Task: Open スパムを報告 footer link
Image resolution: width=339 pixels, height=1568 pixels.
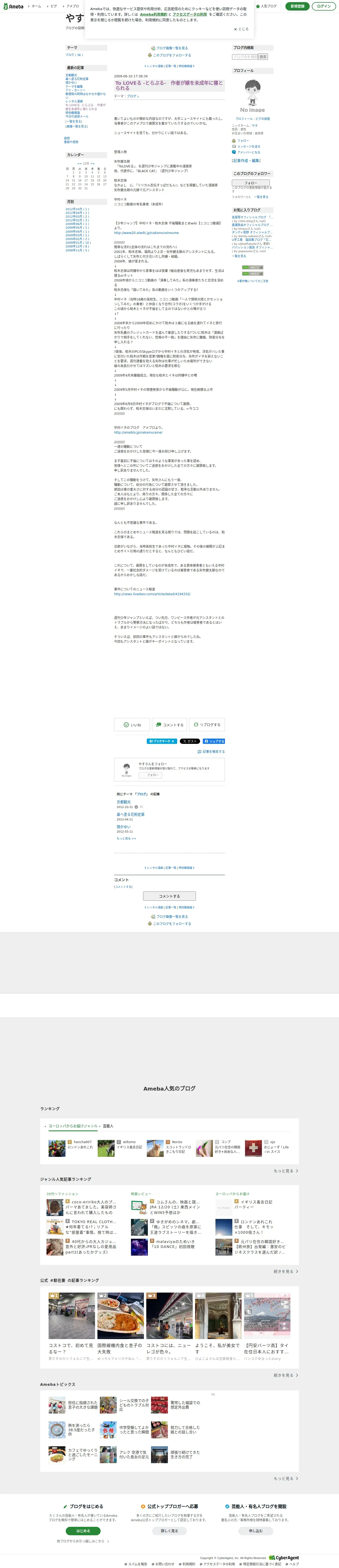Action: coord(136,1564)
